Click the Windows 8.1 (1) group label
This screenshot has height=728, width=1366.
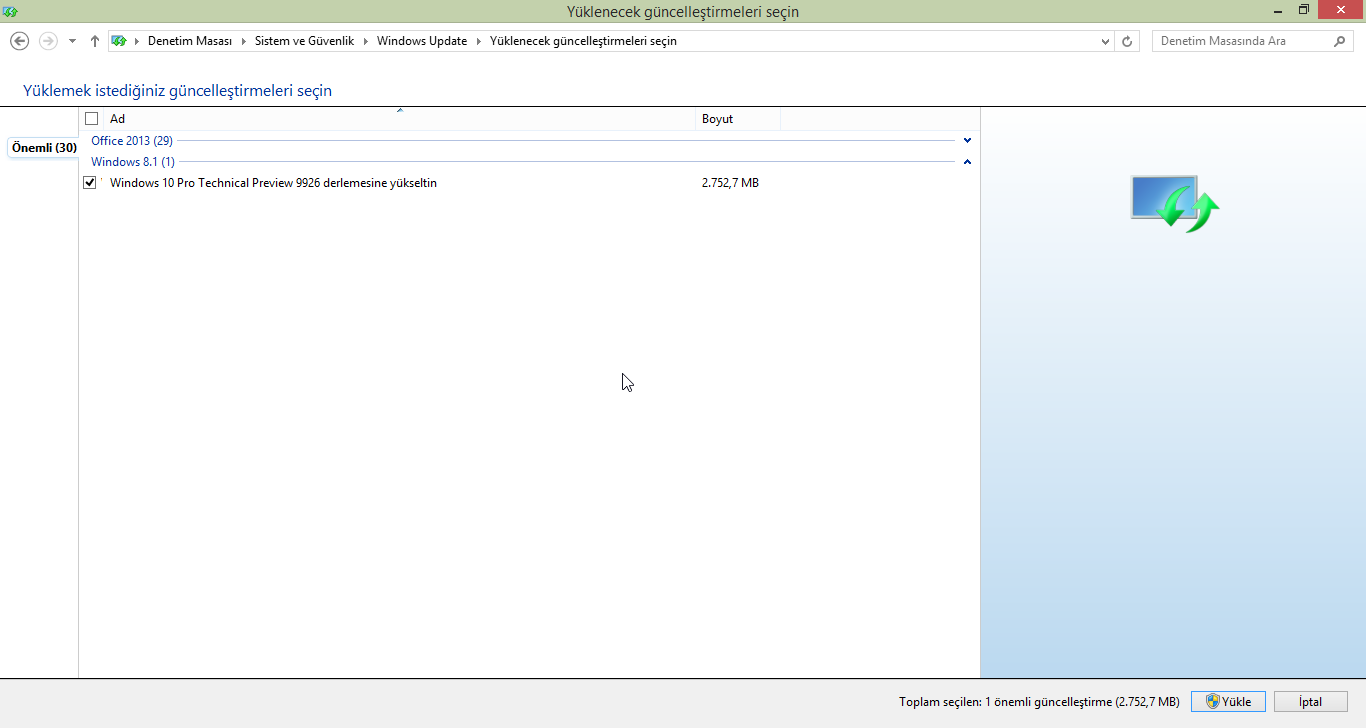pyautogui.click(x=133, y=162)
